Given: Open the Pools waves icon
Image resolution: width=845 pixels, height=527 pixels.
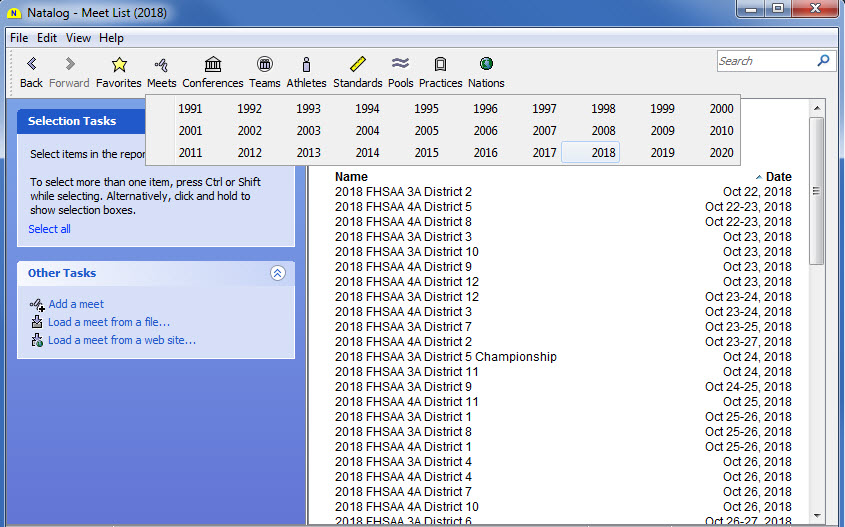Looking at the screenshot, I should pyautogui.click(x=400, y=65).
